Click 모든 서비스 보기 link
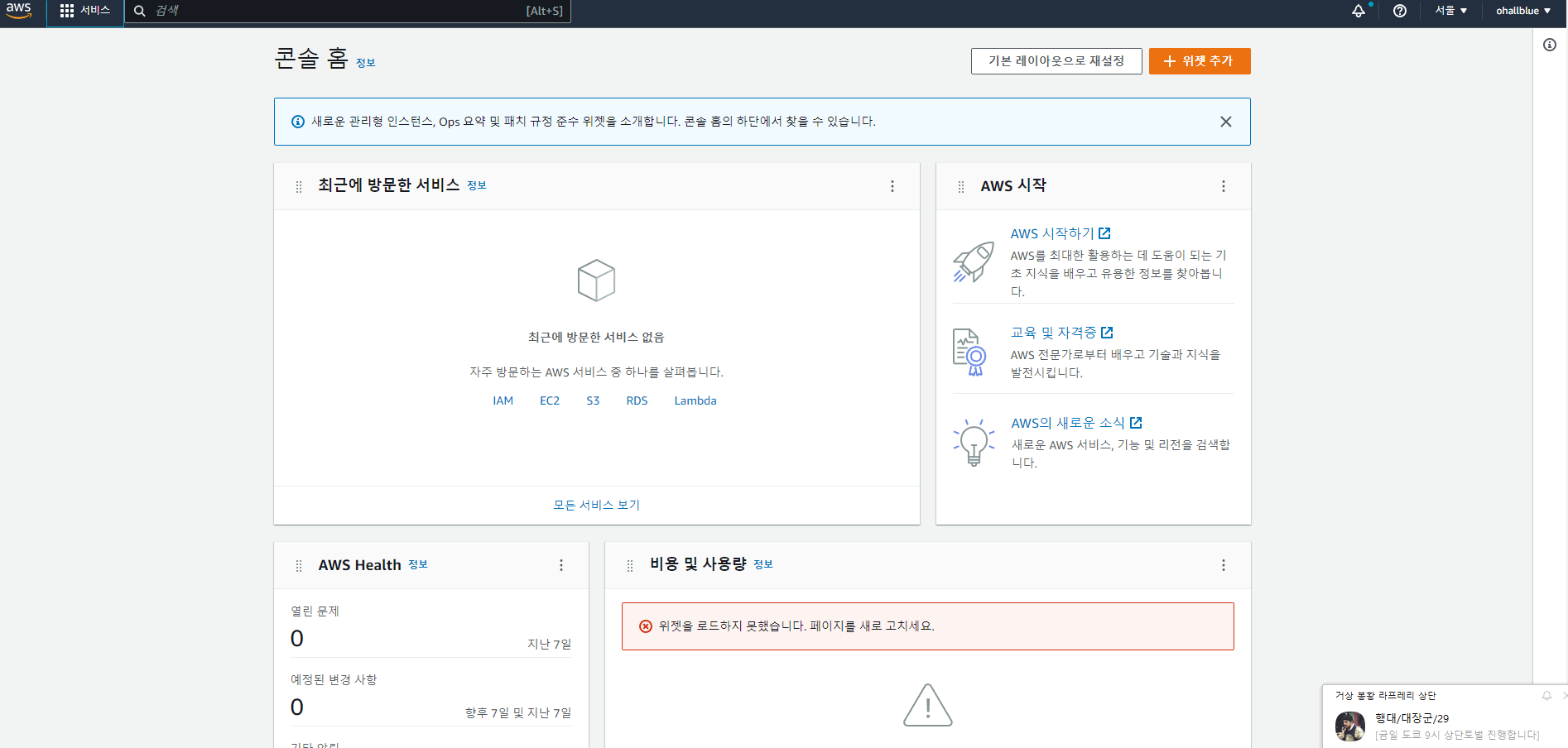Screen dimensions: 1568x748 [596, 505]
